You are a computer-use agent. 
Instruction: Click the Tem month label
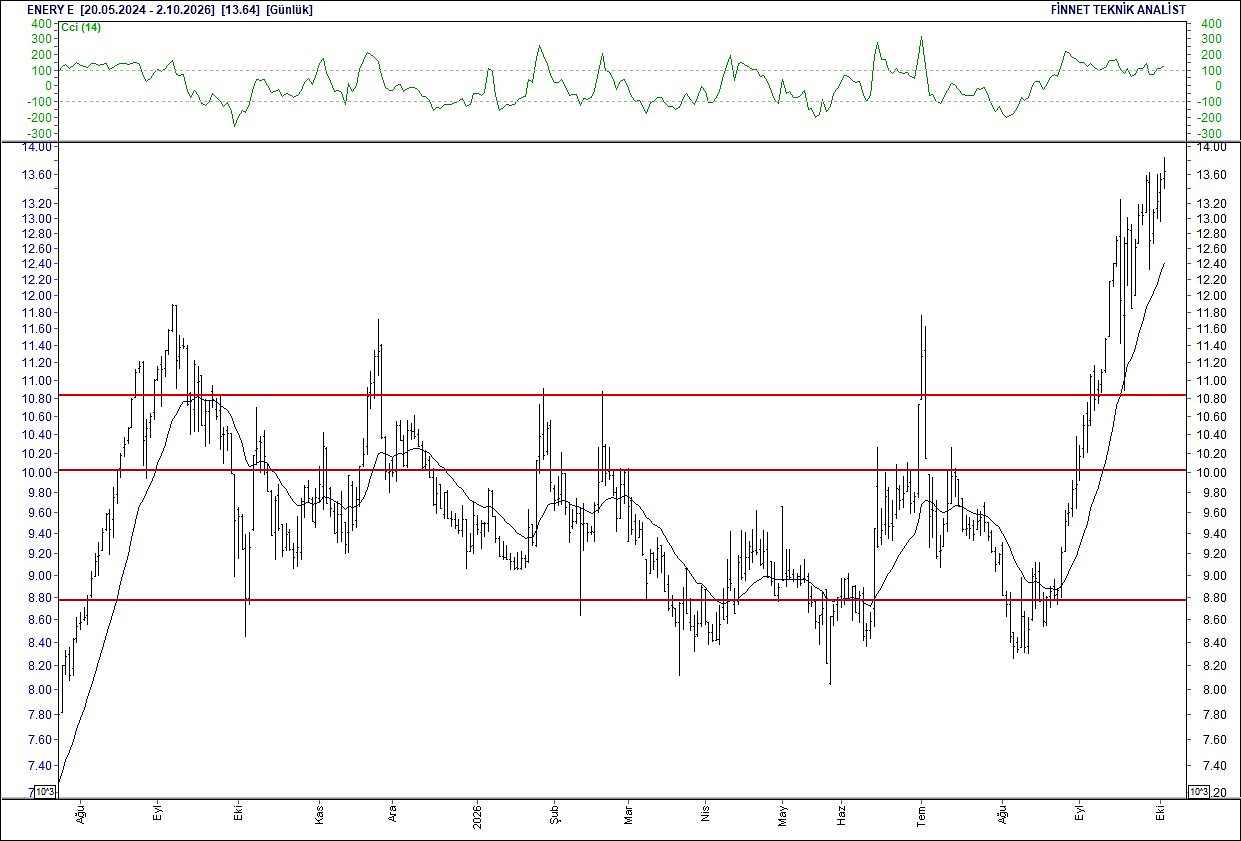coord(922,815)
